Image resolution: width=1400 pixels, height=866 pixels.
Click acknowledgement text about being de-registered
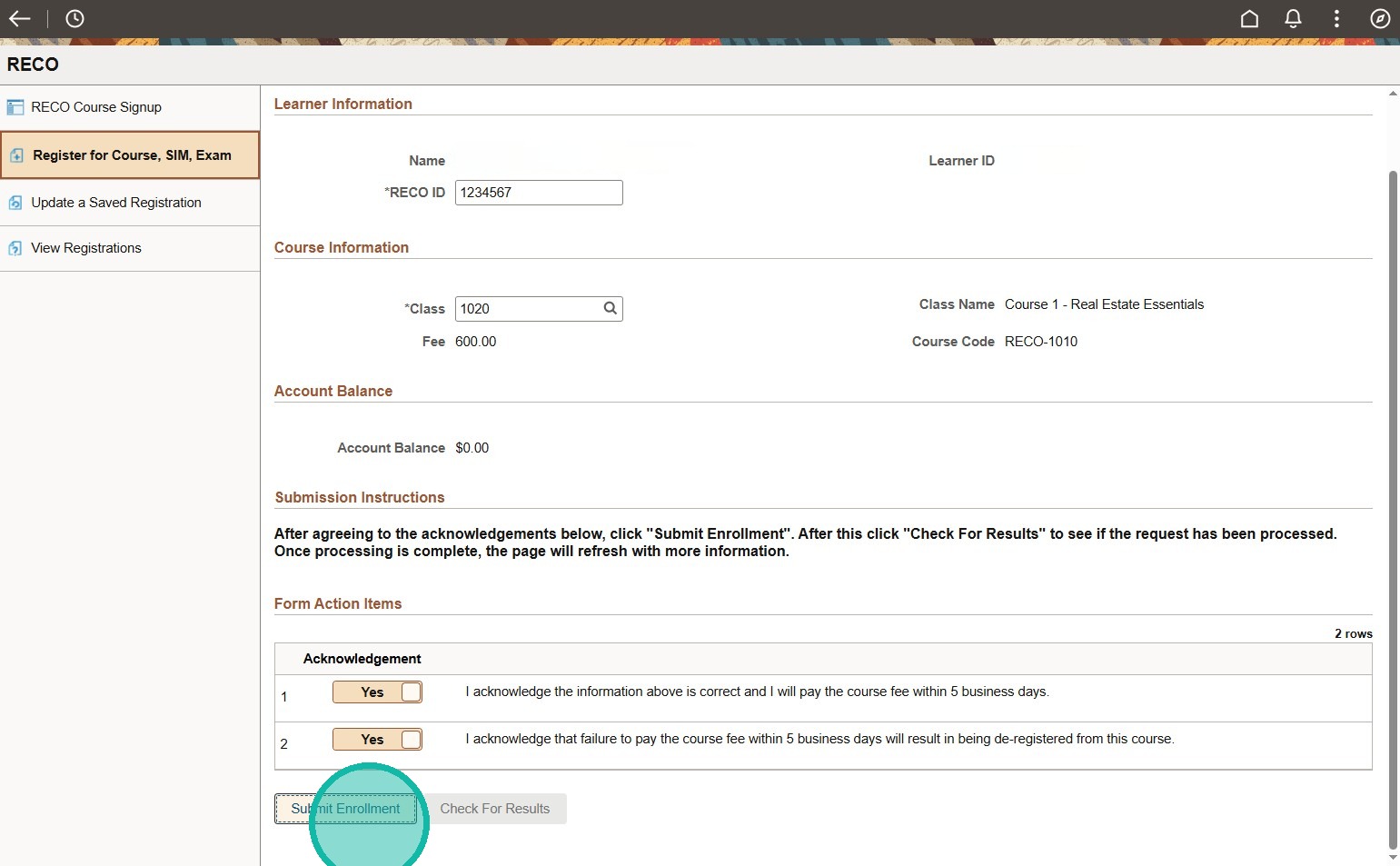pyautogui.click(x=819, y=739)
